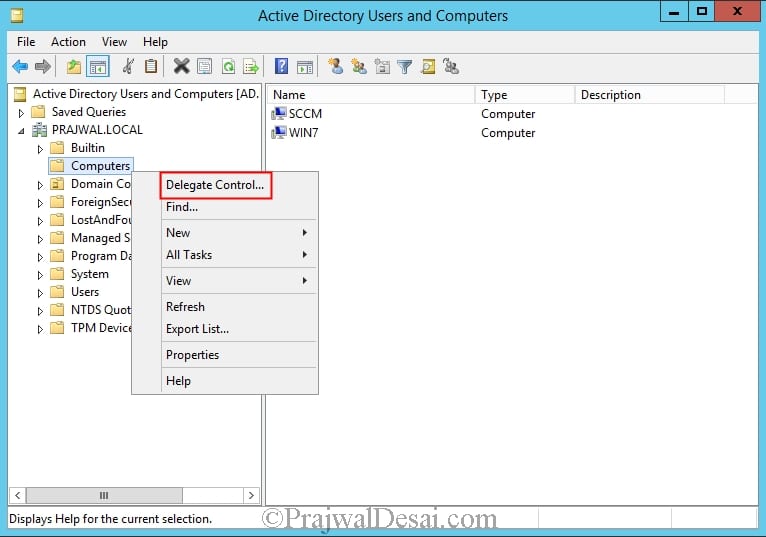The image size is (766, 537).
Task: Click the Export List toolbar icon
Action: pyautogui.click(x=251, y=66)
